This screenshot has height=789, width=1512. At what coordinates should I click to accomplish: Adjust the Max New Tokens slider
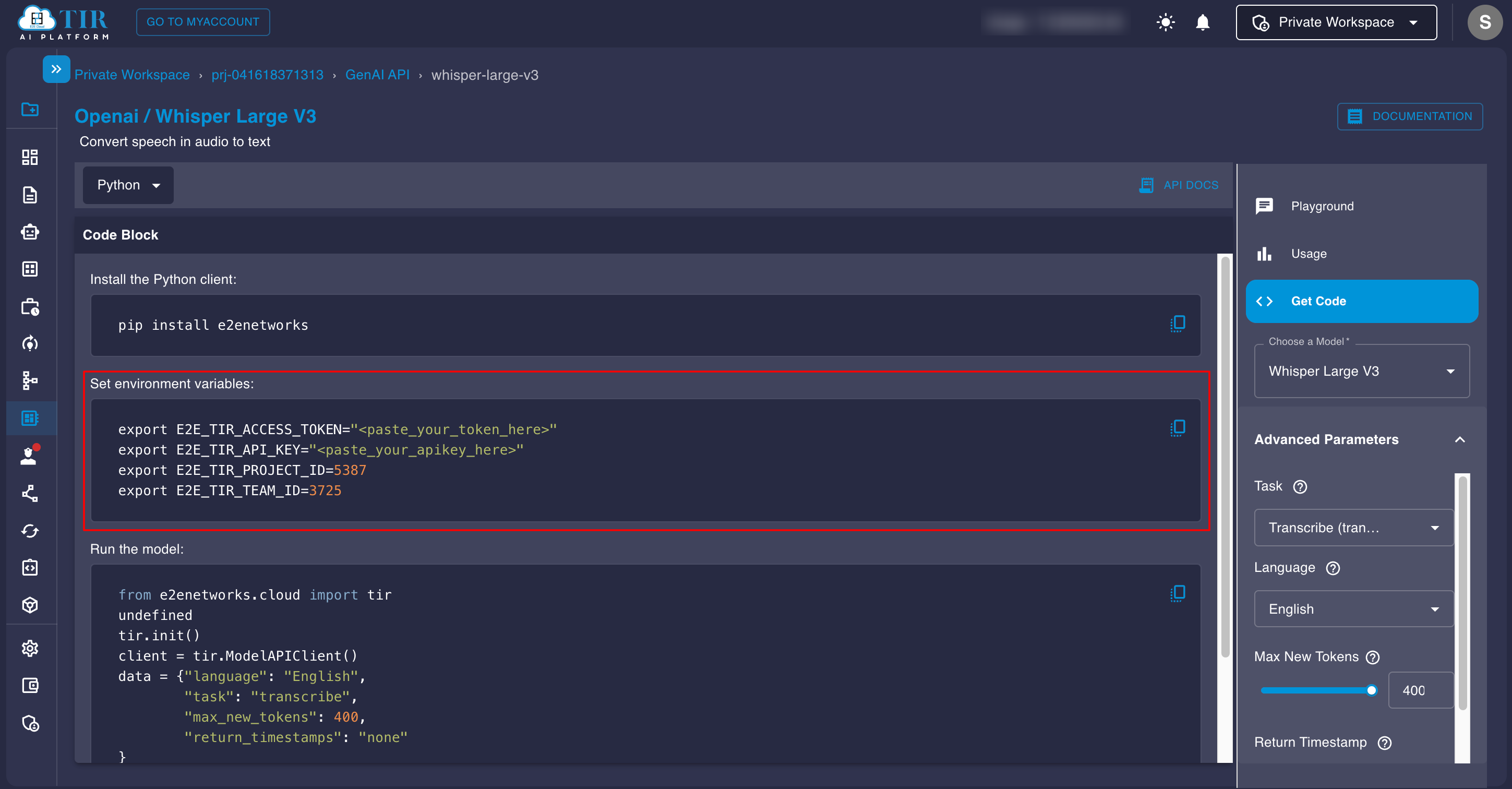coord(1319,690)
